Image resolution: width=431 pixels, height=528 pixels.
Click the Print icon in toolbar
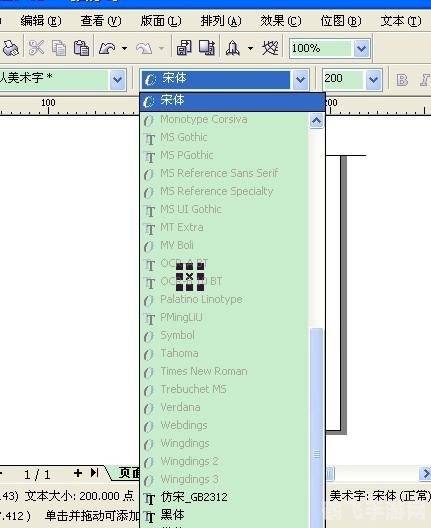(10, 48)
